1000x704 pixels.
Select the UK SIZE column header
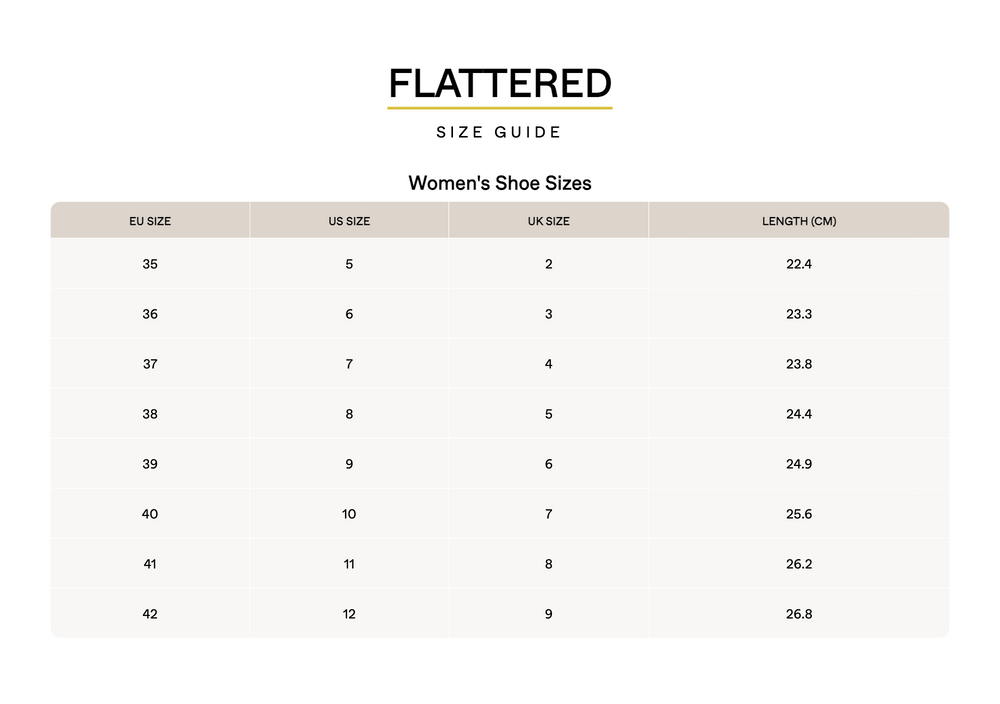pyautogui.click(x=548, y=221)
